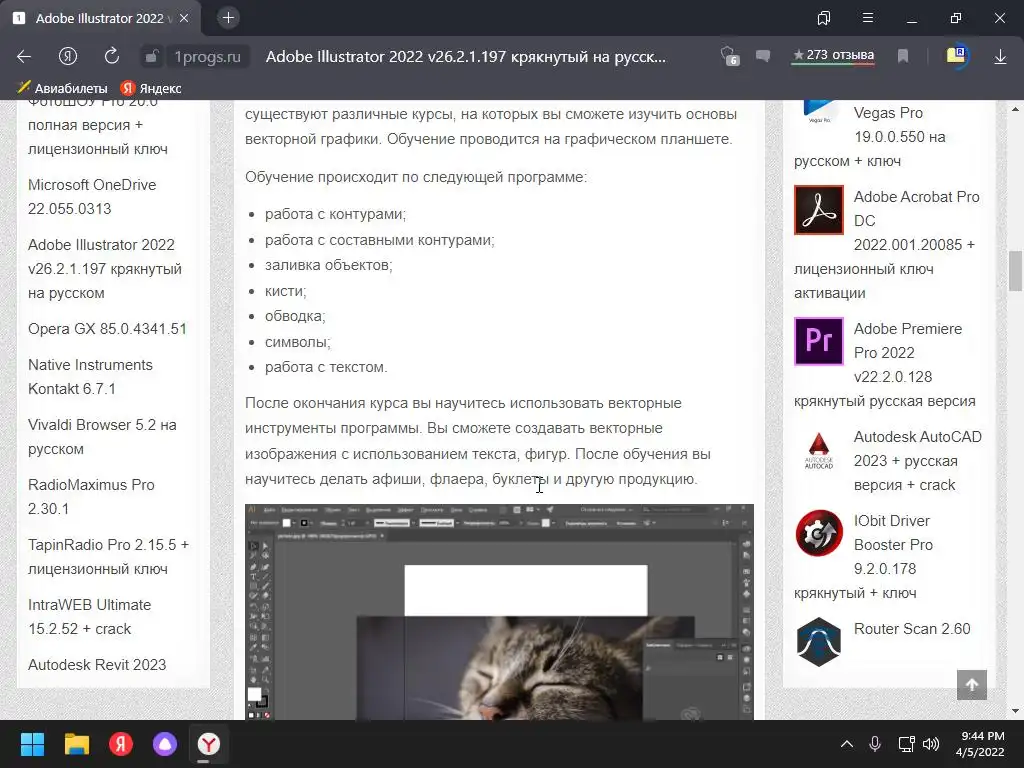Screen dimensions: 1024x768
Task: Open Microsoft OneDrive 22.055.0313 link
Action: (92, 197)
